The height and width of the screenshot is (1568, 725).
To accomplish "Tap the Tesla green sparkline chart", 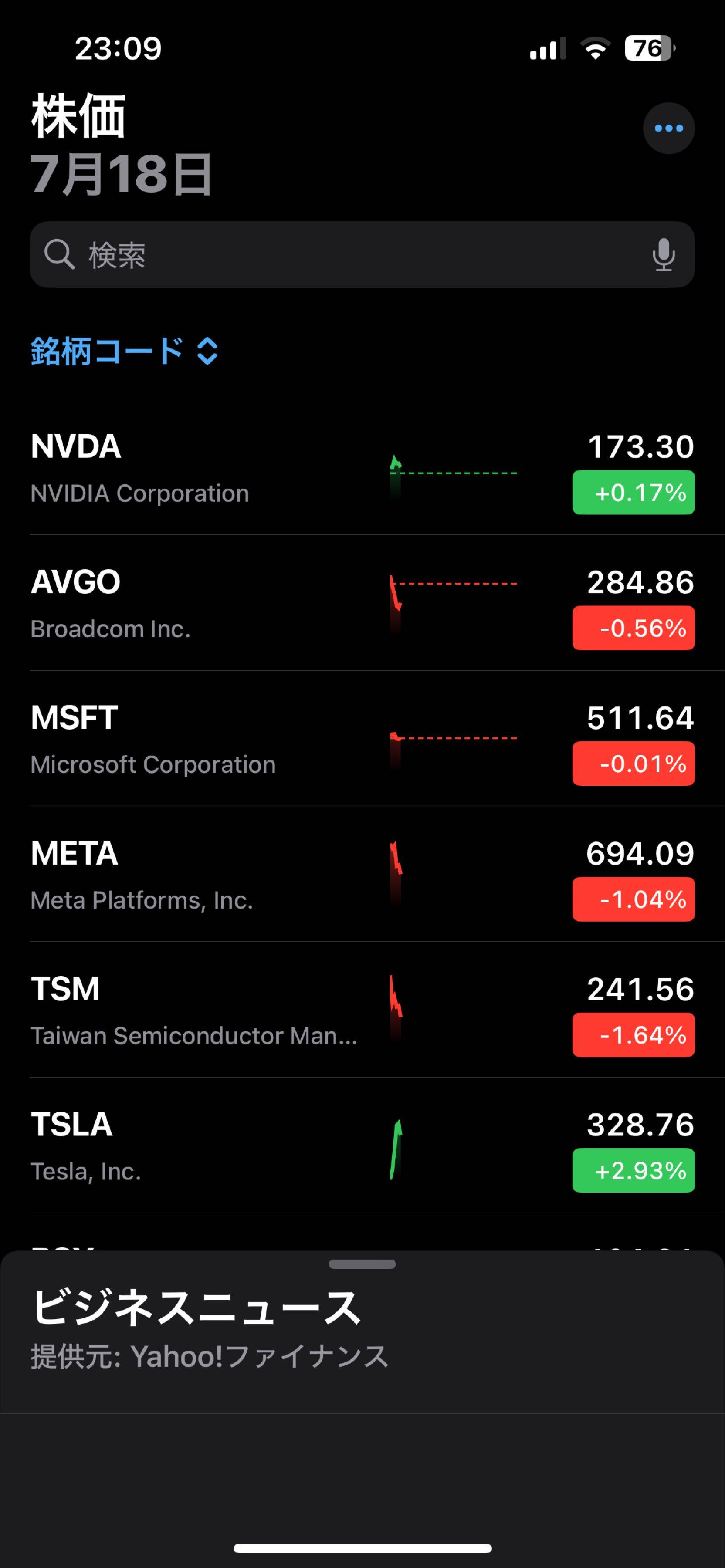I will (x=396, y=1149).
